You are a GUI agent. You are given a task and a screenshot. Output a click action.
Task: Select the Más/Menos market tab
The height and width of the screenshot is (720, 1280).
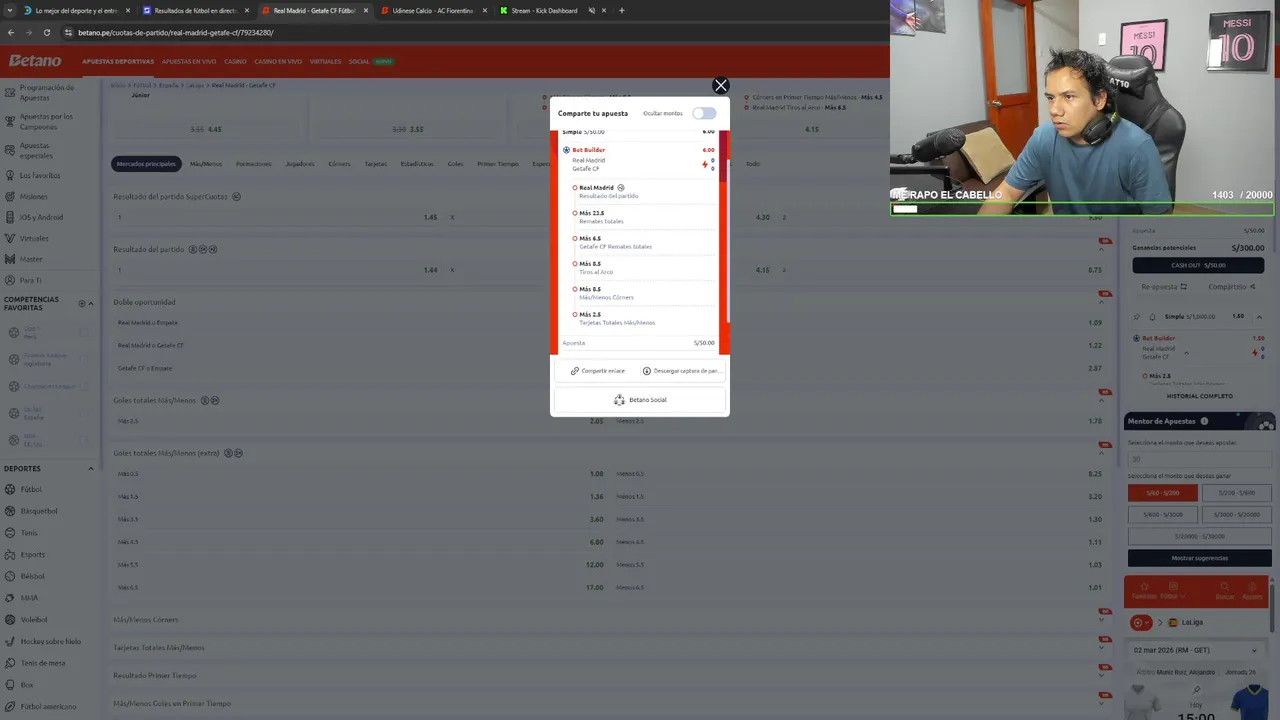pyautogui.click(x=206, y=164)
